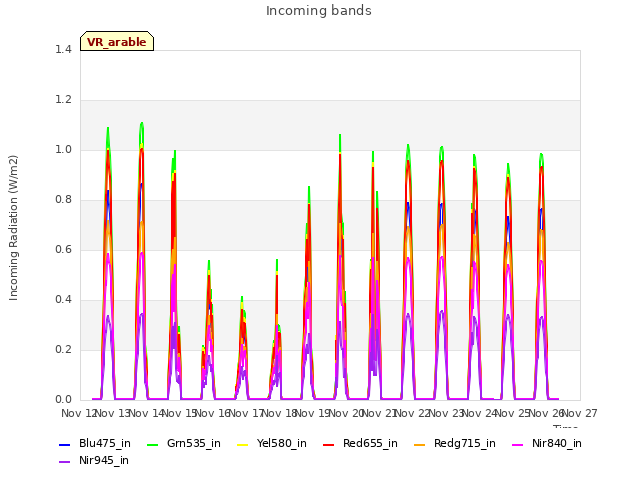This screenshot has width=640, height=480.
Task: Click the Yel580_in legend entry
Action: pyautogui.click(x=272, y=444)
